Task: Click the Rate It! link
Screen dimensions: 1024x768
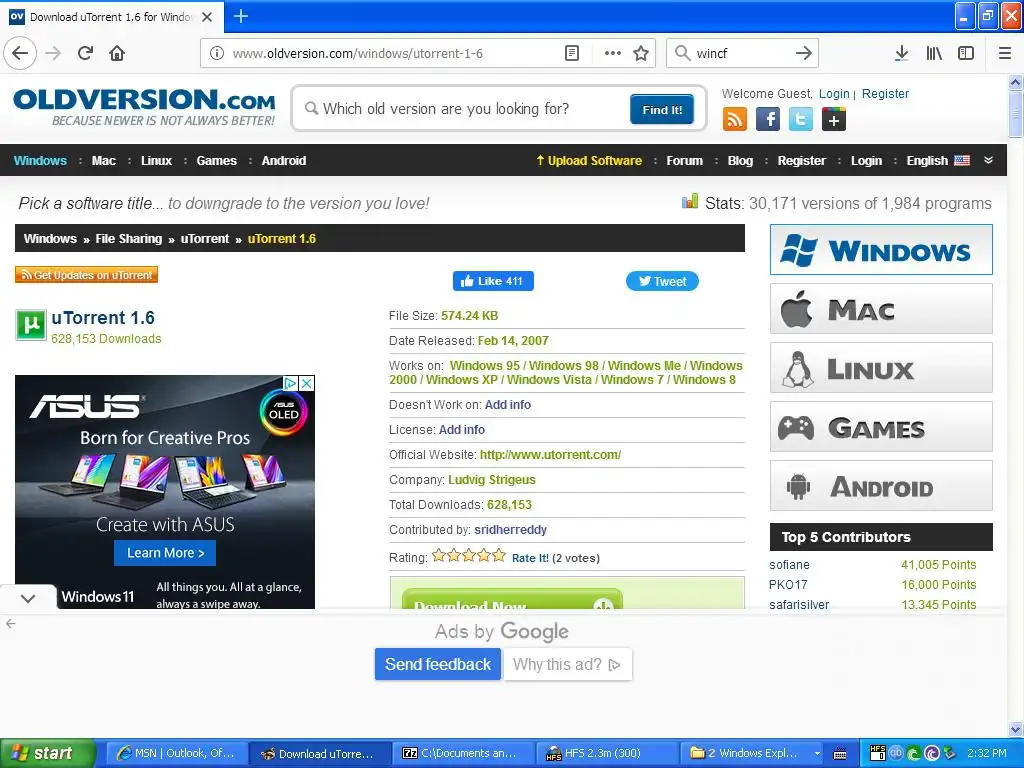Action: (530, 558)
